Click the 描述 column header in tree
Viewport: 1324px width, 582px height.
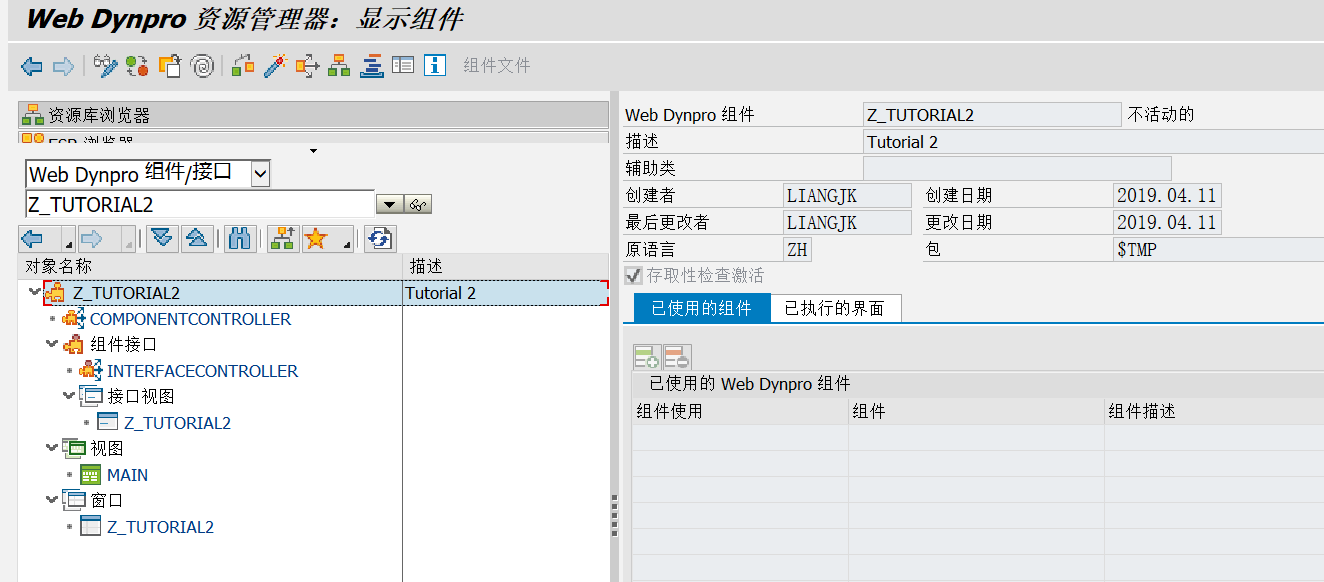[x=506, y=266]
